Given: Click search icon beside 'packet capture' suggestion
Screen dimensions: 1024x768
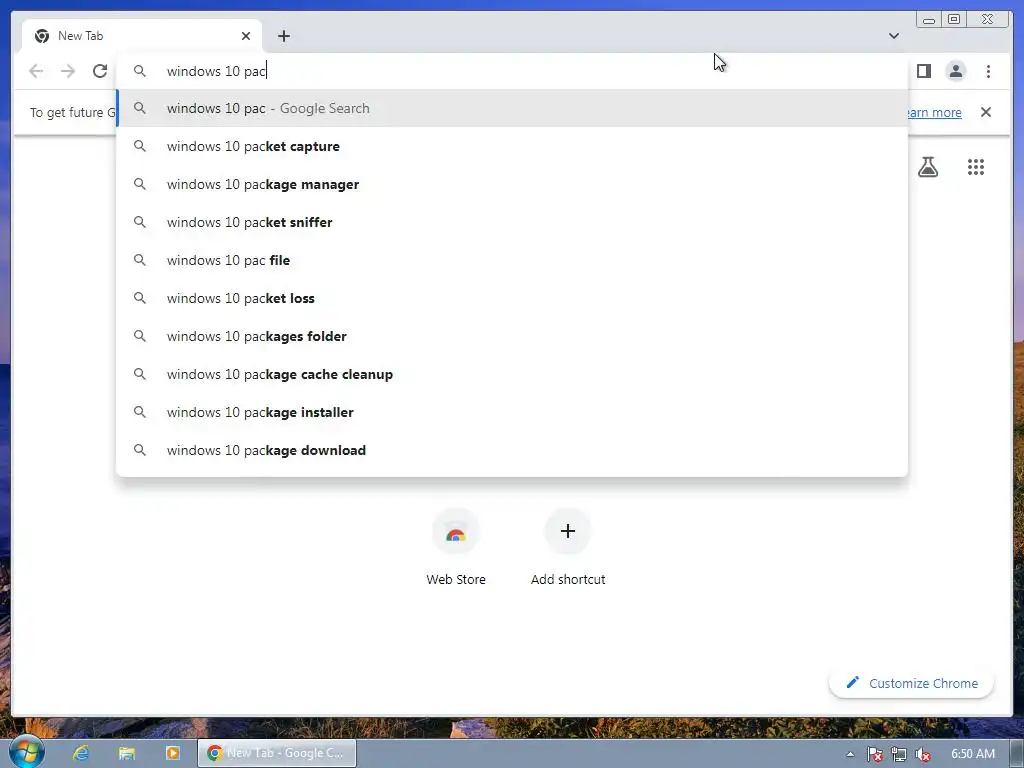Looking at the screenshot, I should pos(140,146).
